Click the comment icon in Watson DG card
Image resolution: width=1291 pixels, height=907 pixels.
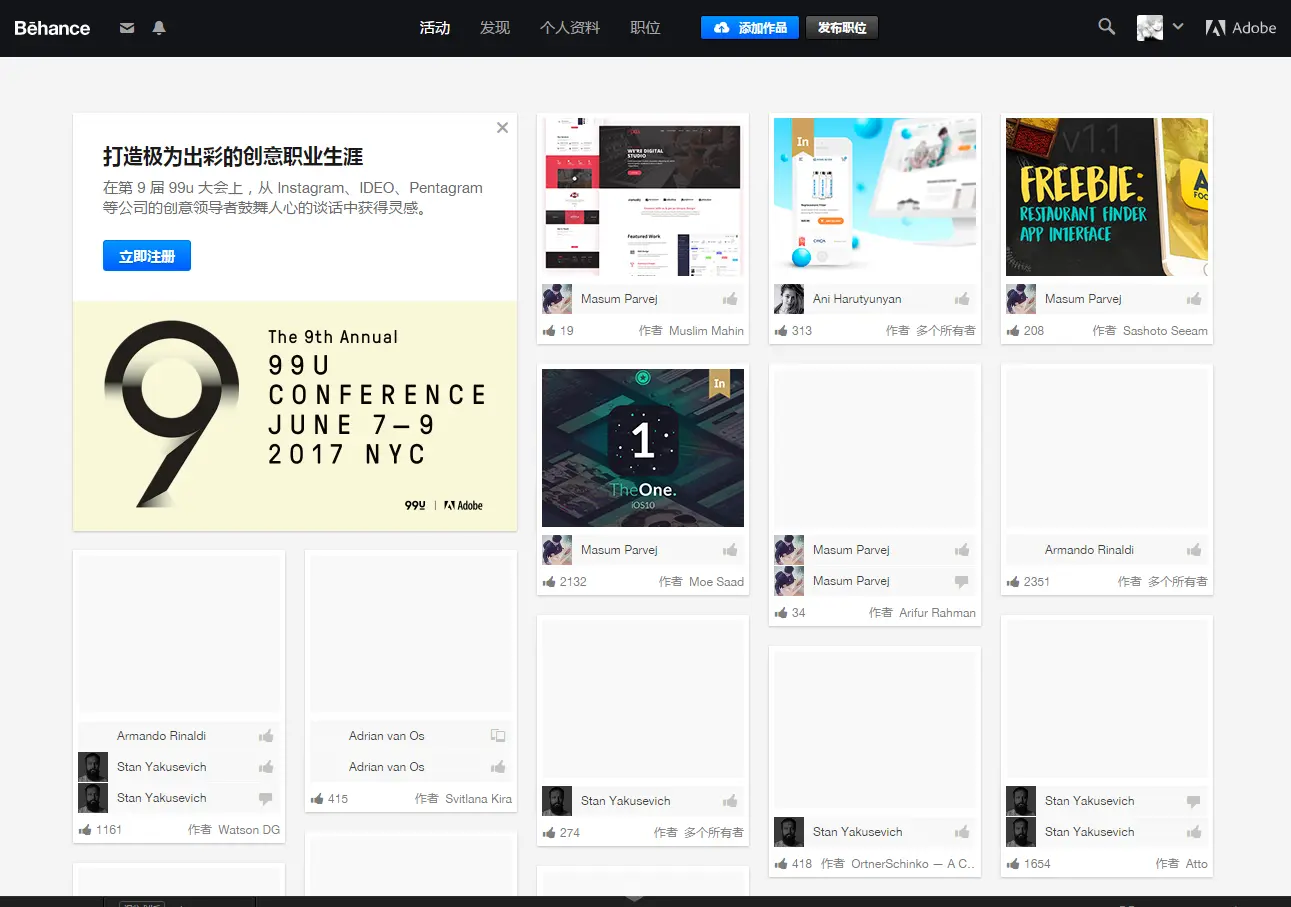(266, 798)
